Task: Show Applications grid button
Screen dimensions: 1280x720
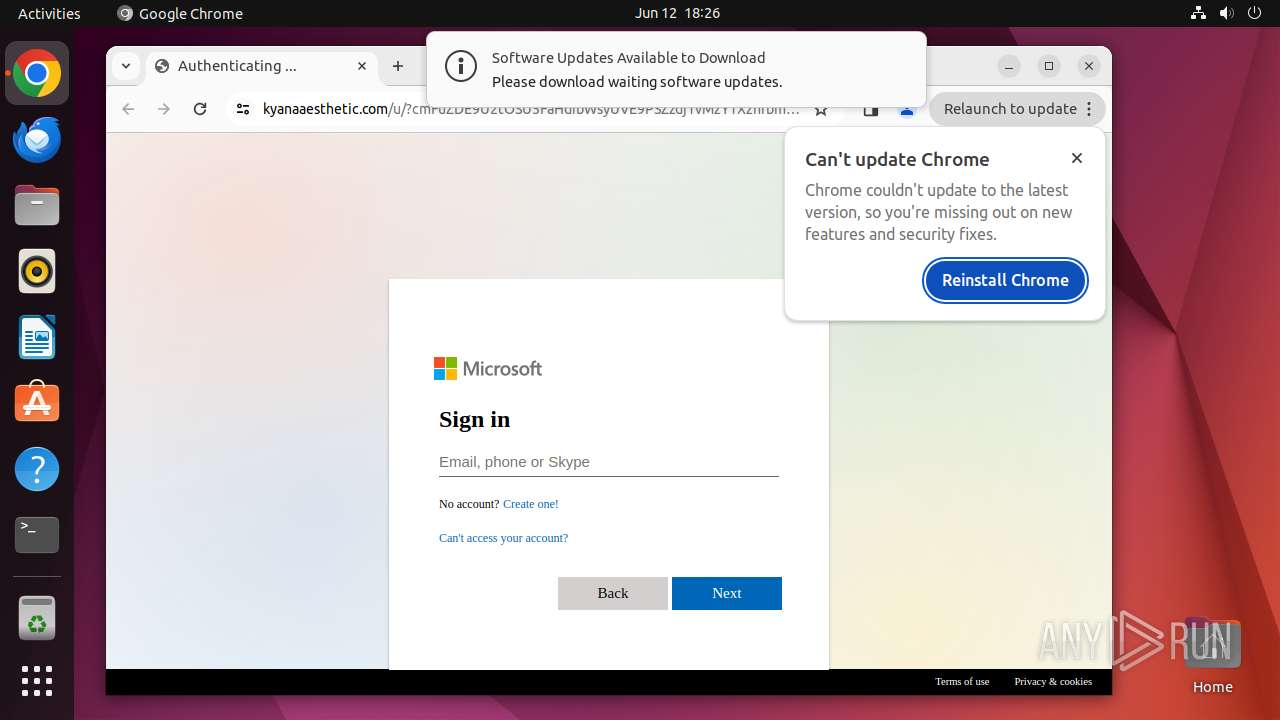Action: (37, 681)
